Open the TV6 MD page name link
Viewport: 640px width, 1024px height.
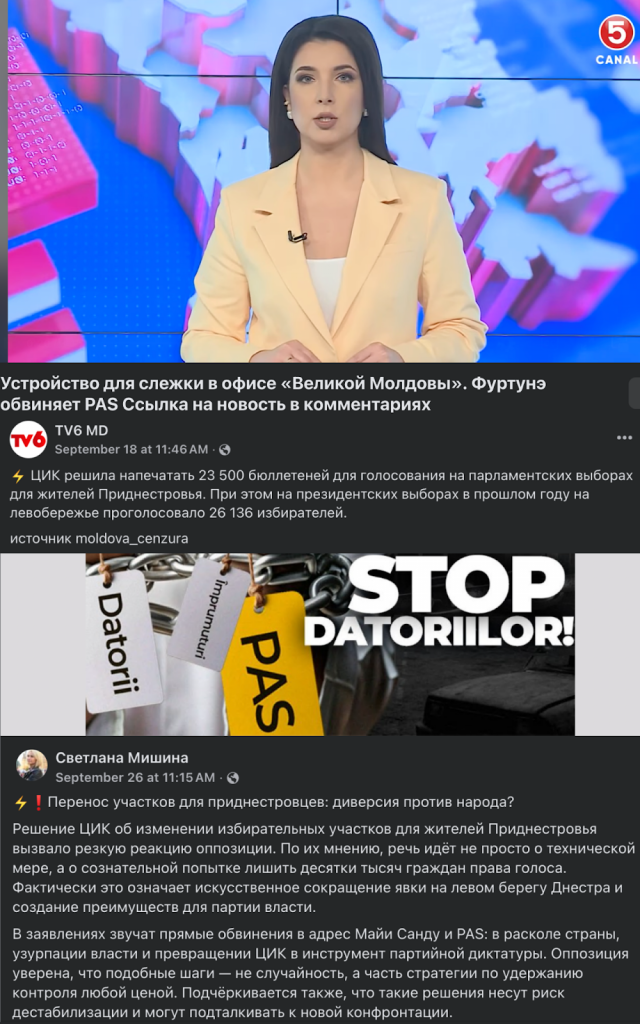pyautogui.click(x=82, y=430)
